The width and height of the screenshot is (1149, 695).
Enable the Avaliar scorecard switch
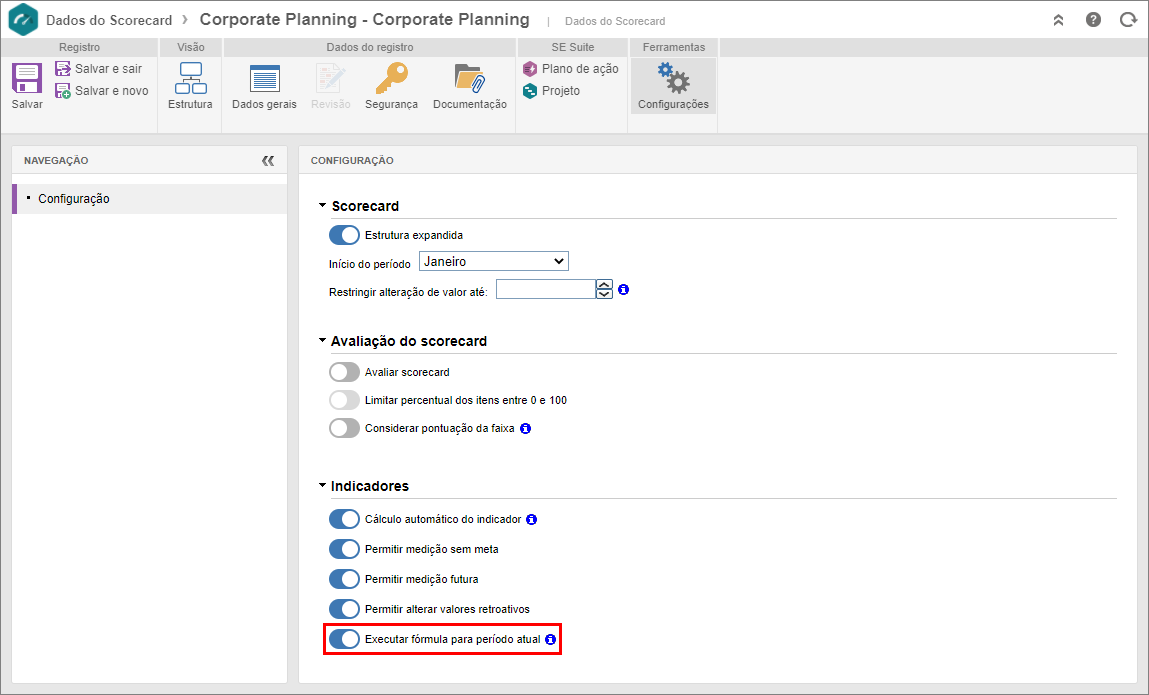coord(344,372)
